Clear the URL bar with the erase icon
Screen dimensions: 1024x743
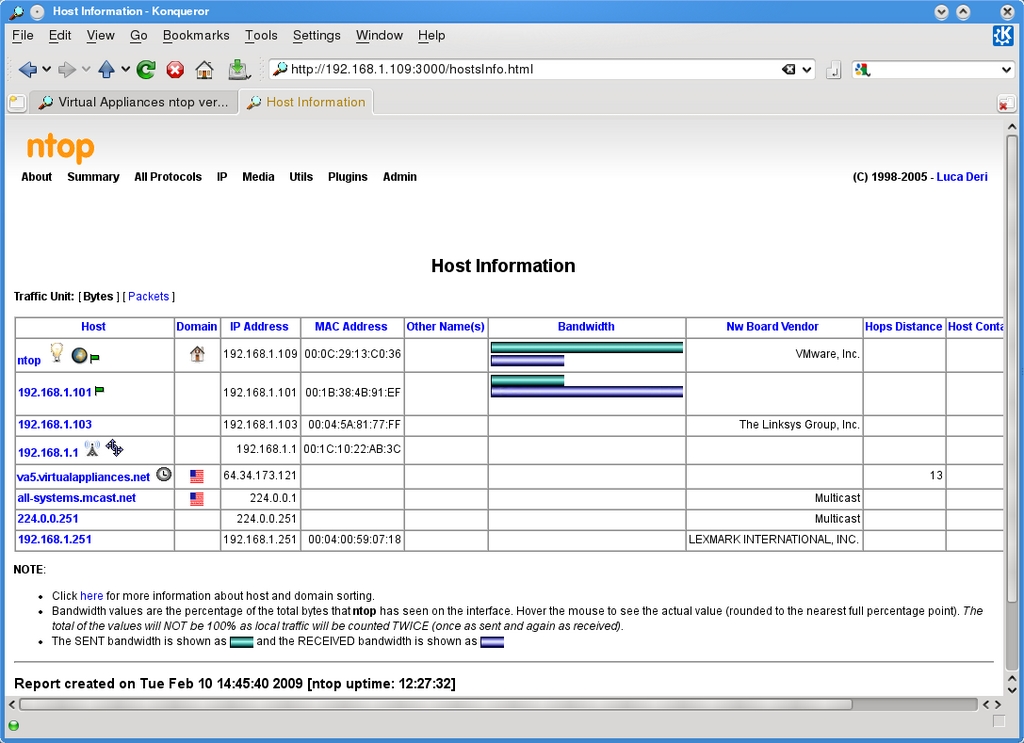789,69
